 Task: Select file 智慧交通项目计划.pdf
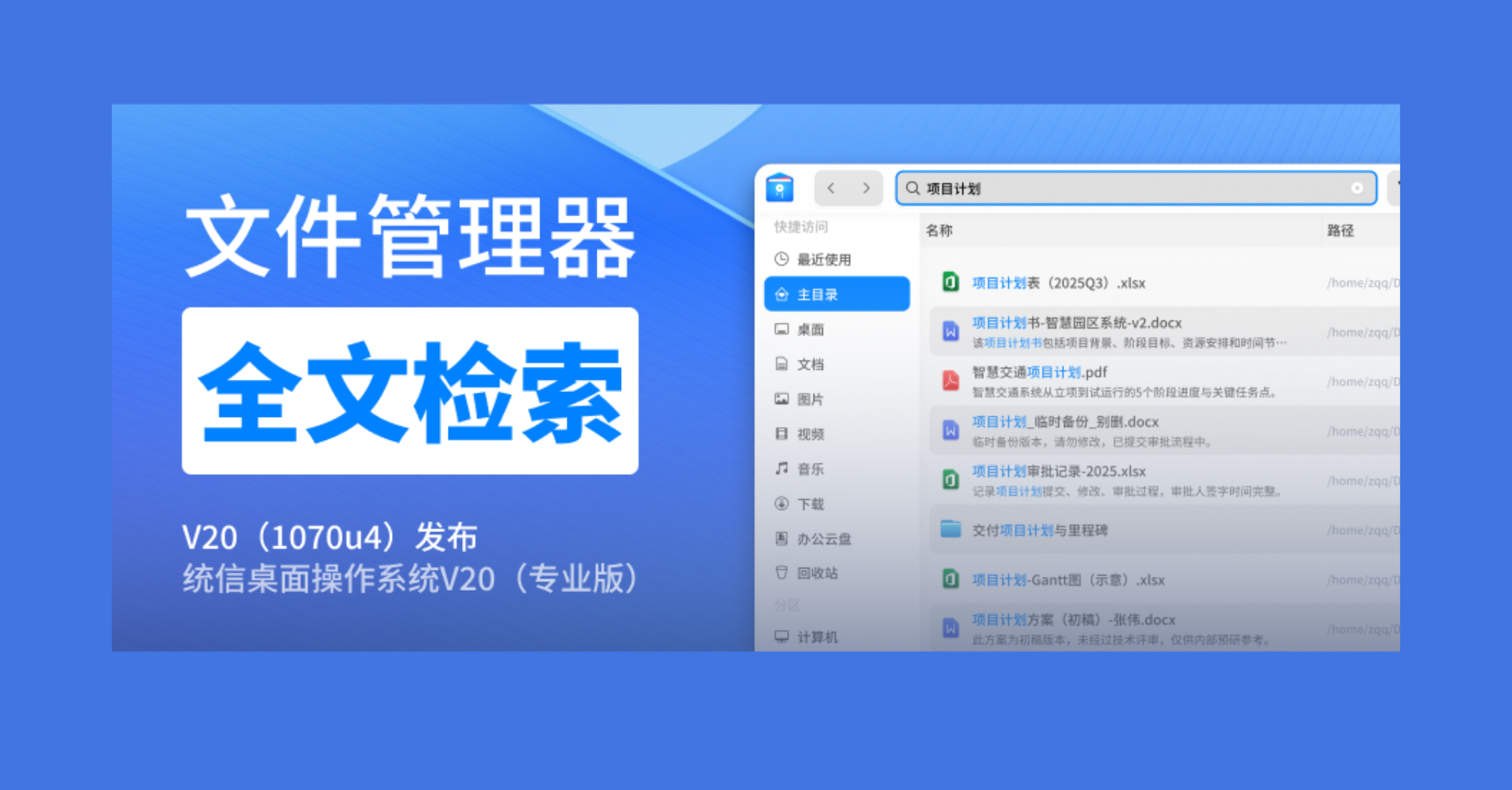click(1164, 381)
